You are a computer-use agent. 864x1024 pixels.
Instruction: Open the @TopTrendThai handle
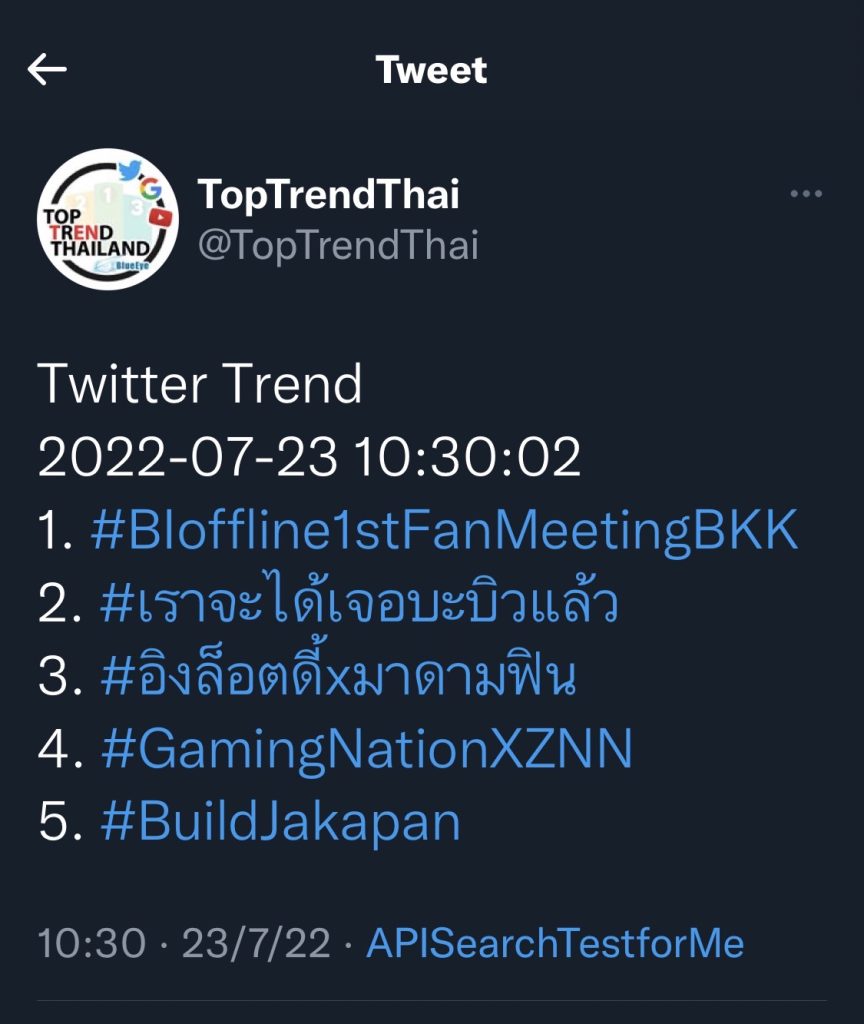tap(338, 245)
